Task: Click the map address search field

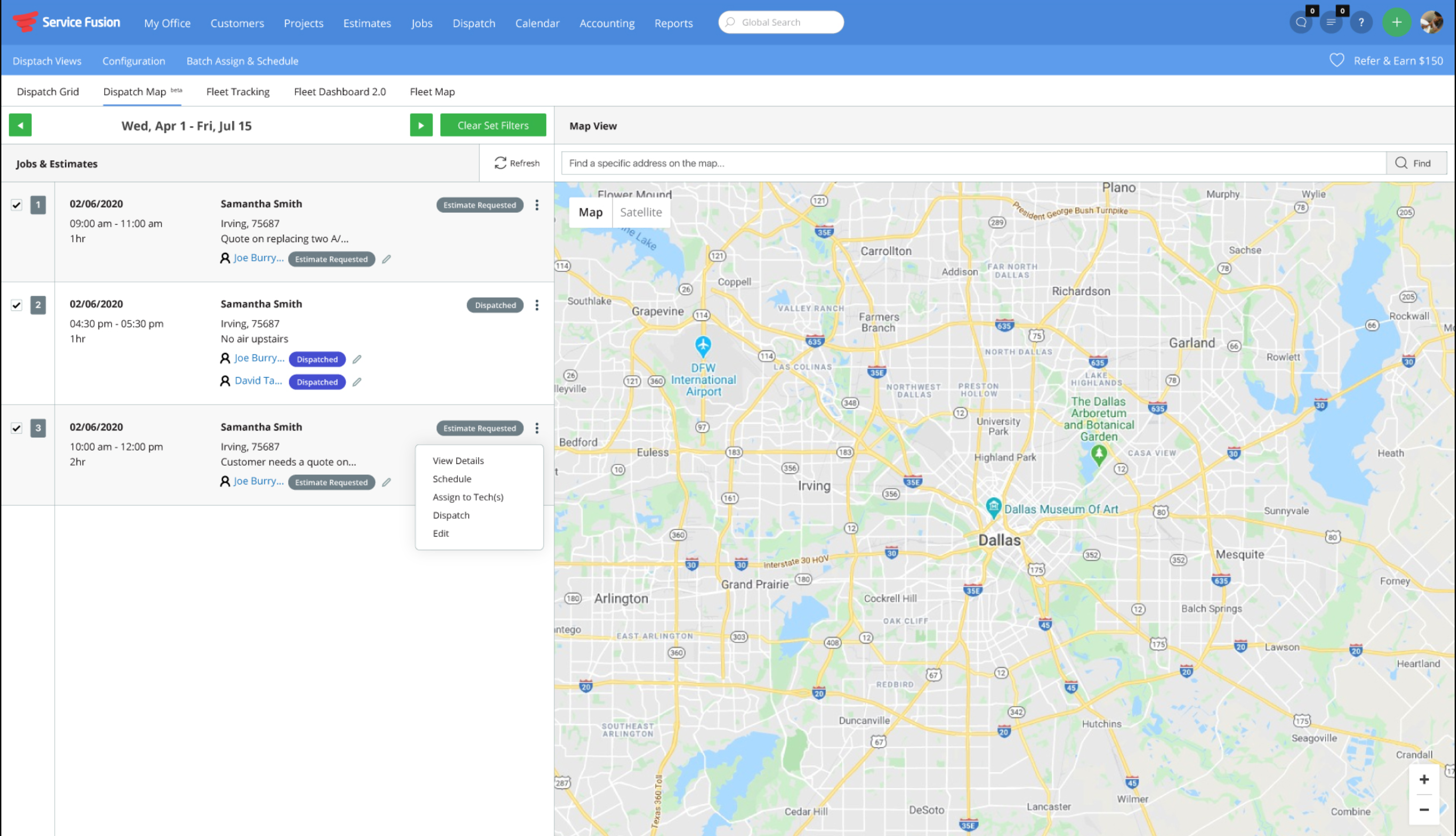Action: [x=973, y=163]
